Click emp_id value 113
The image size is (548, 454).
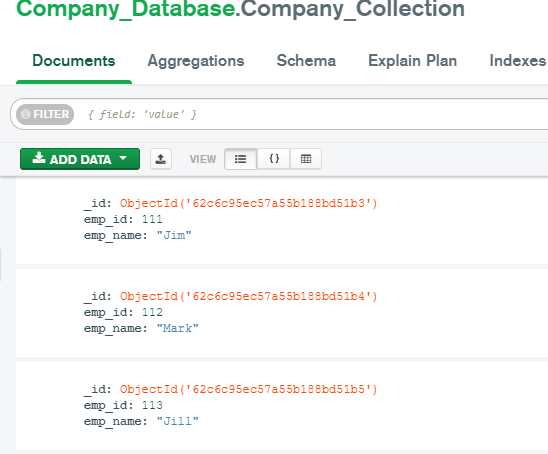coord(152,405)
